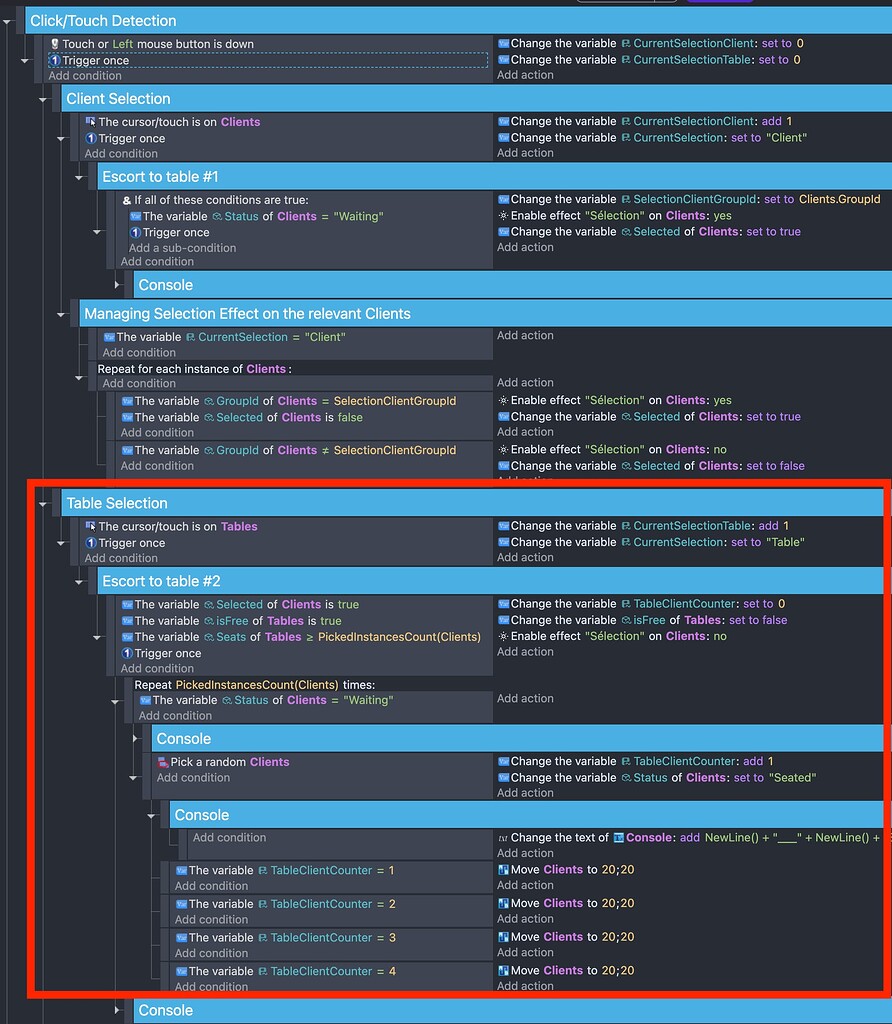Click the Trigger once icon under Client Selection
Image resolution: width=892 pixels, height=1024 pixels.
coord(91,139)
